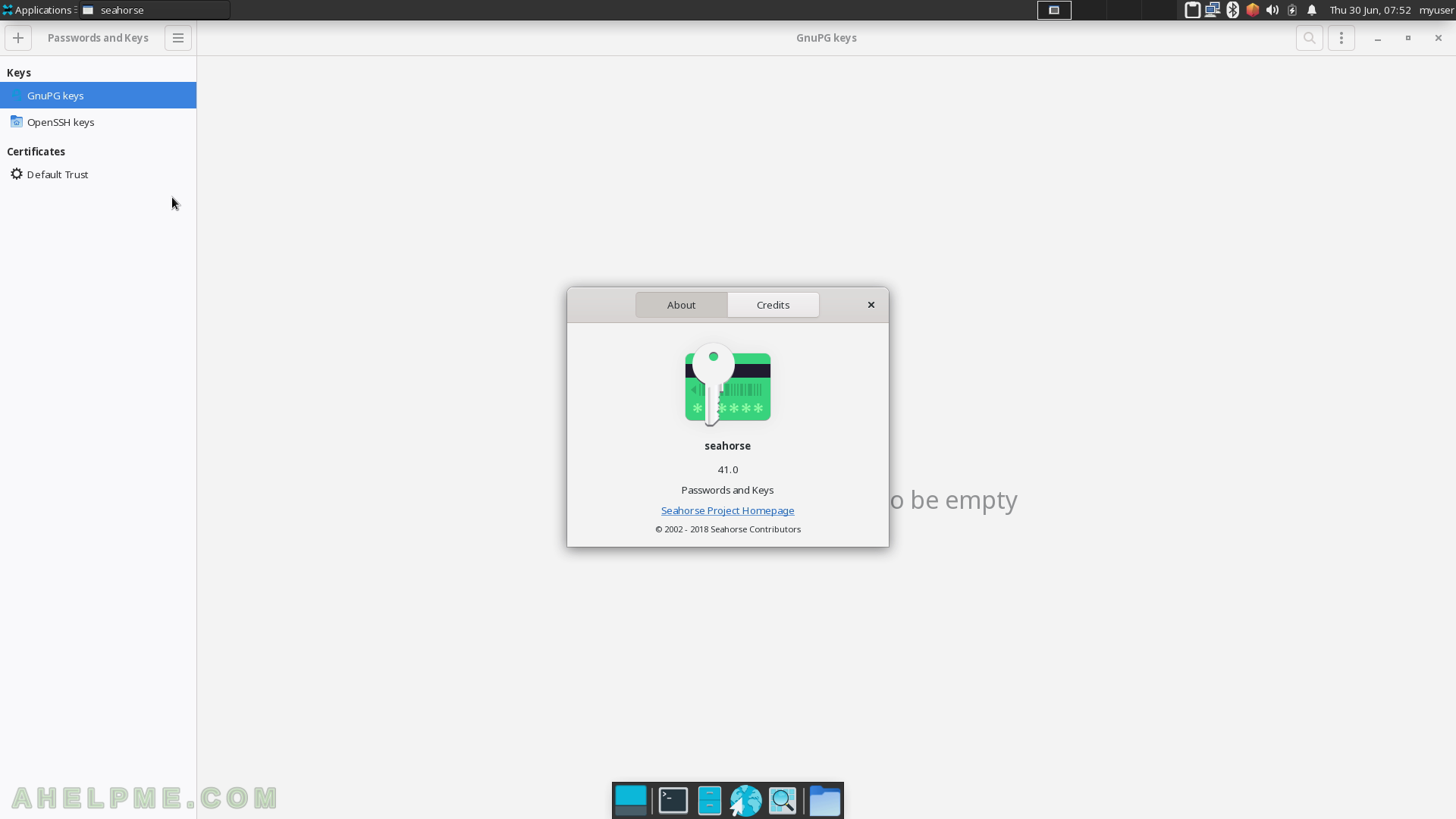Select GnuPG keys in the sidebar
This screenshot has height=819, width=1456.
coord(98,96)
